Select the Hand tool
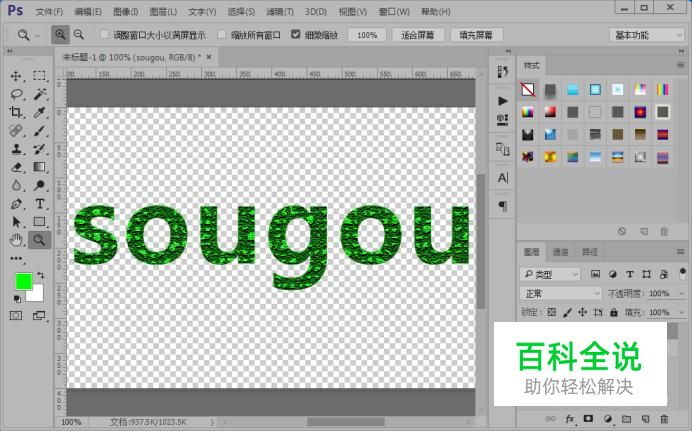The image size is (692, 431). pos(16,240)
